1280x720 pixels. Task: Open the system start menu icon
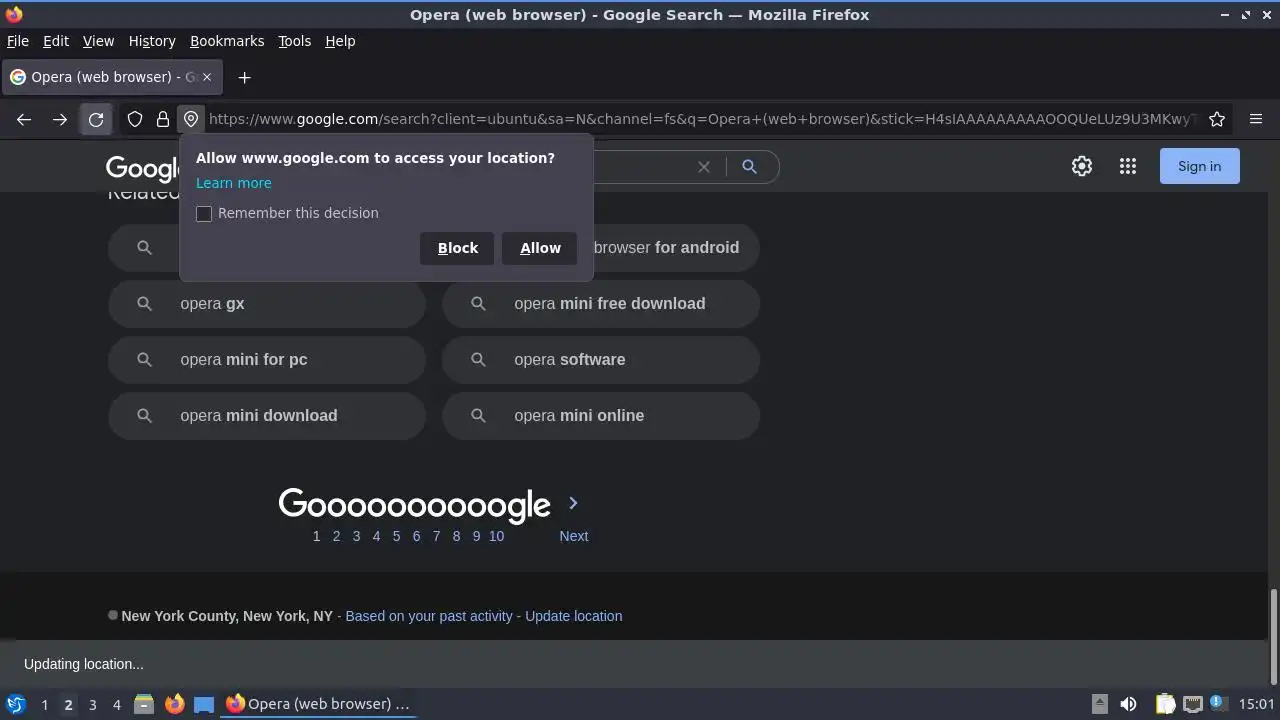15,704
